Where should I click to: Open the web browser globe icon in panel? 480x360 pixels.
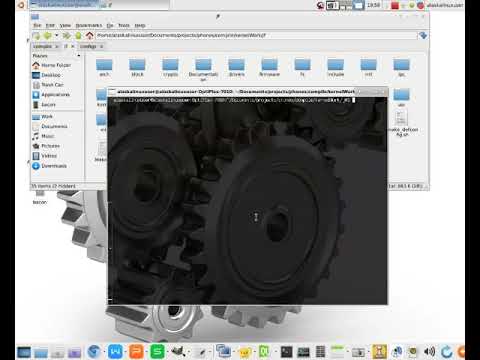(x=95, y=351)
